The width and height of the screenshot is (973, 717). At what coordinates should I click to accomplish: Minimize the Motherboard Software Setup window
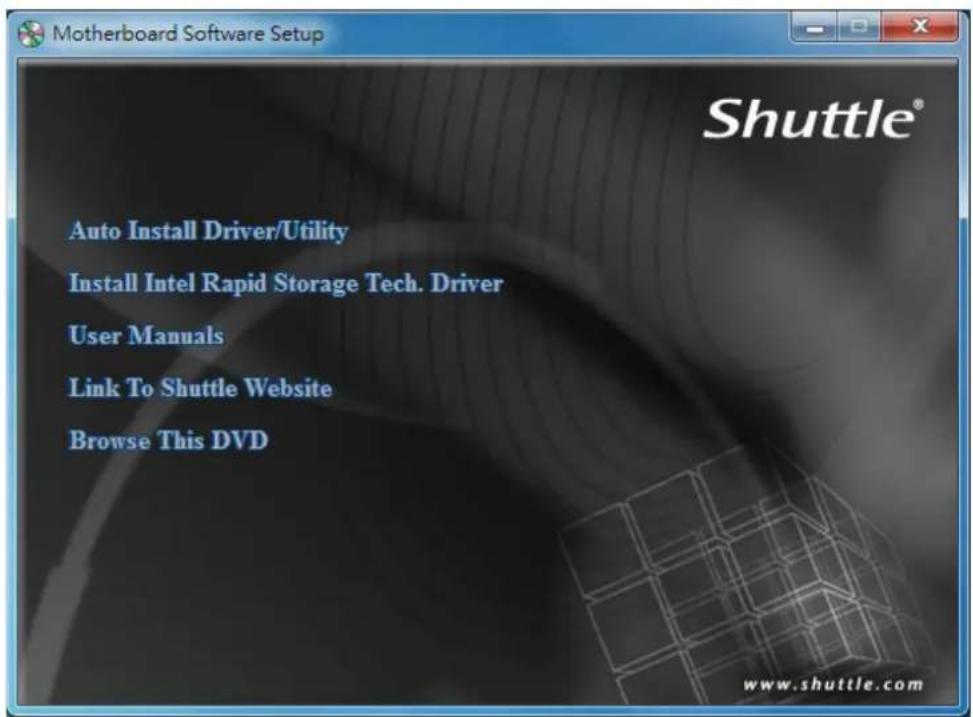(x=815, y=28)
